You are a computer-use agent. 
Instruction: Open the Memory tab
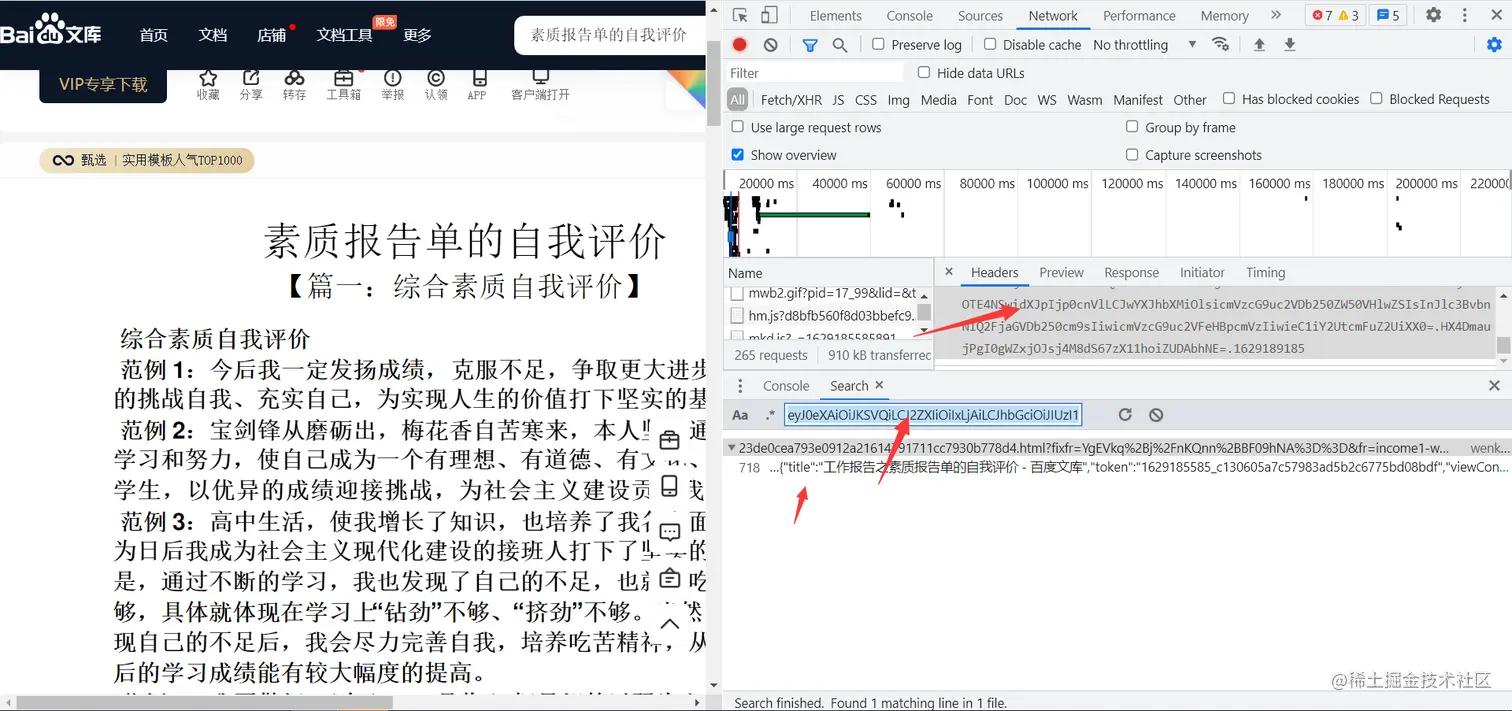coord(1224,16)
